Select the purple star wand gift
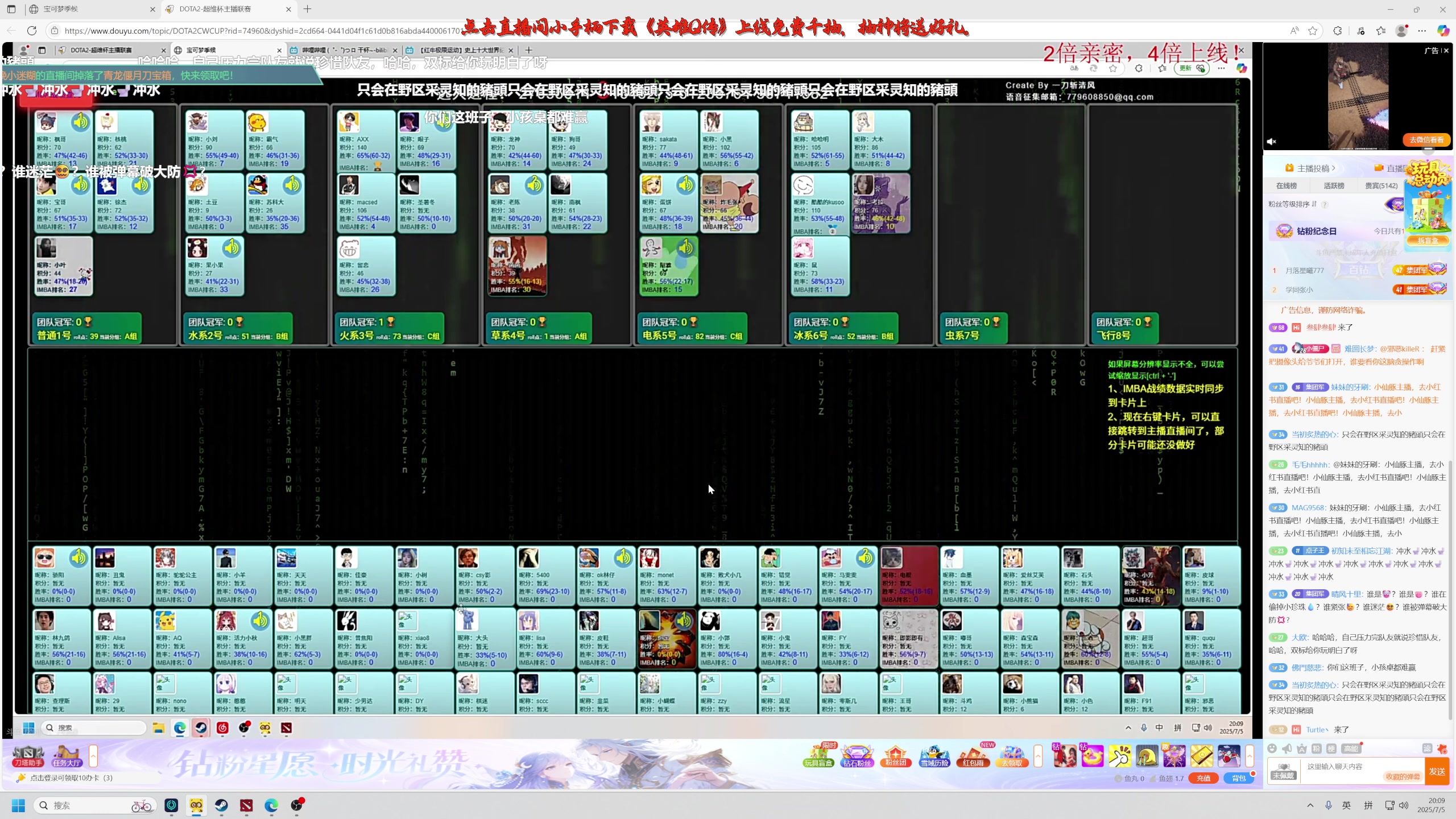This screenshot has width=1456, height=819. [1174, 756]
